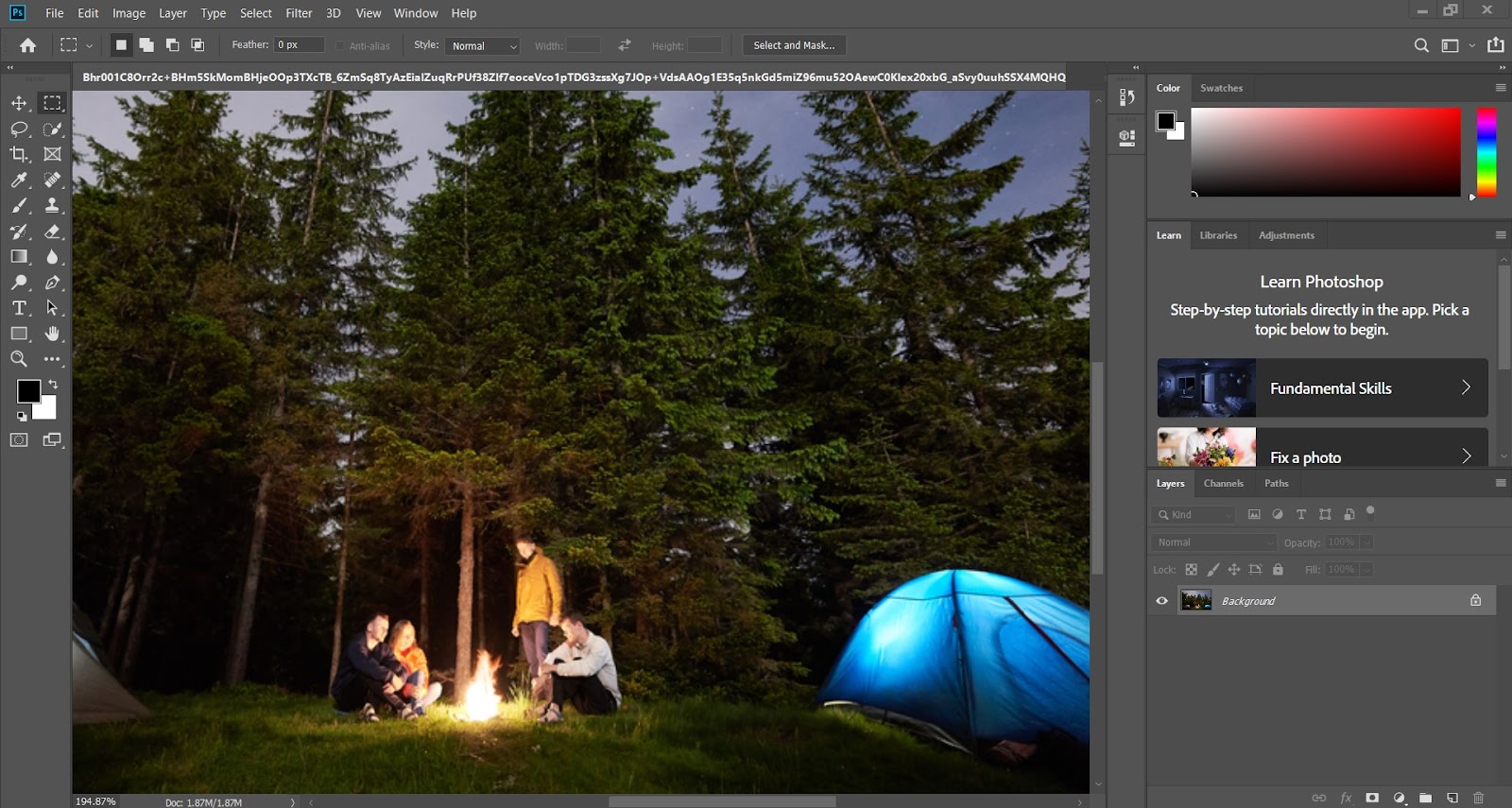Open the Style dropdown set to Normal

tap(483, 45)
